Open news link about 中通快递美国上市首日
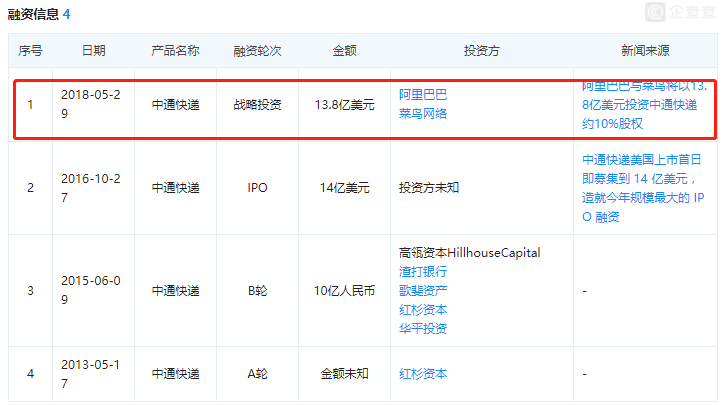The width and height of the screenshot is (725, 405). pos(643,188)
